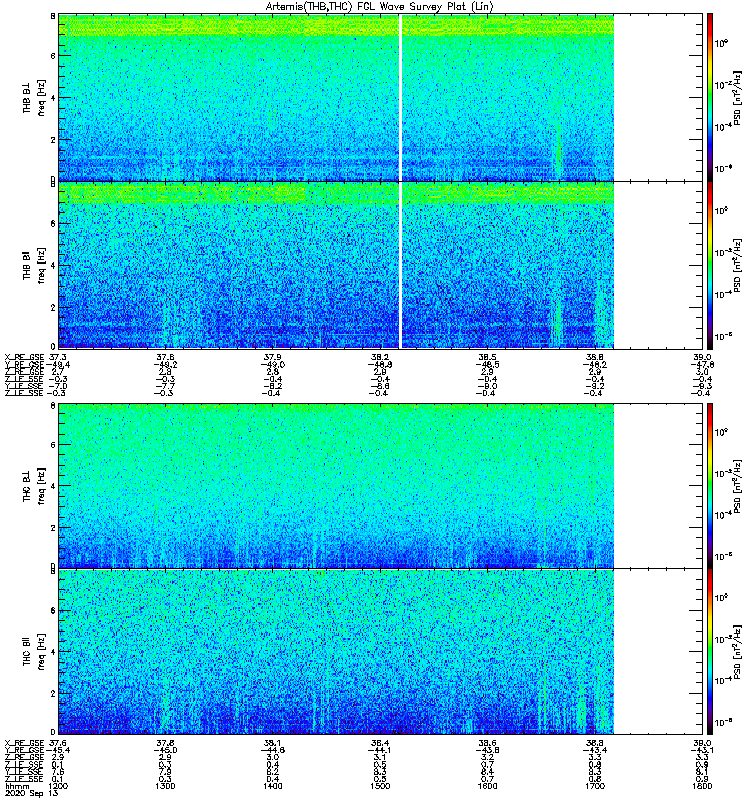Click the "THC B⊥ freq [Hz]" axis label

point(34,485)
